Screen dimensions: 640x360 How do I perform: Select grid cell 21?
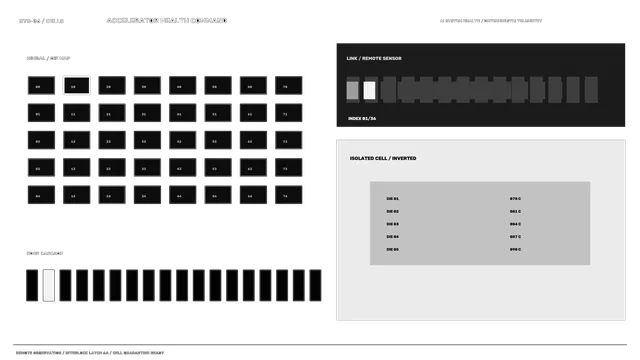tap(112, 113)
